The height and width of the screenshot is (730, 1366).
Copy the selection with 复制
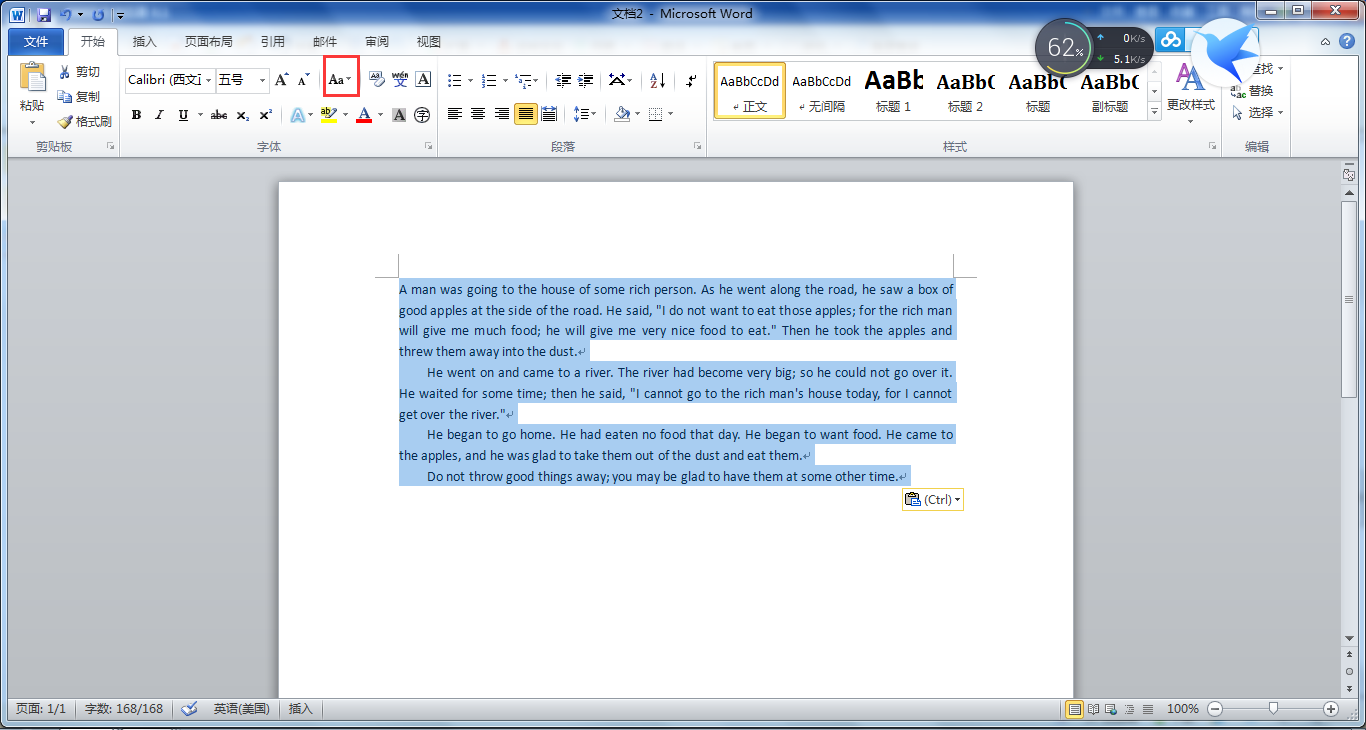point(79,97)
